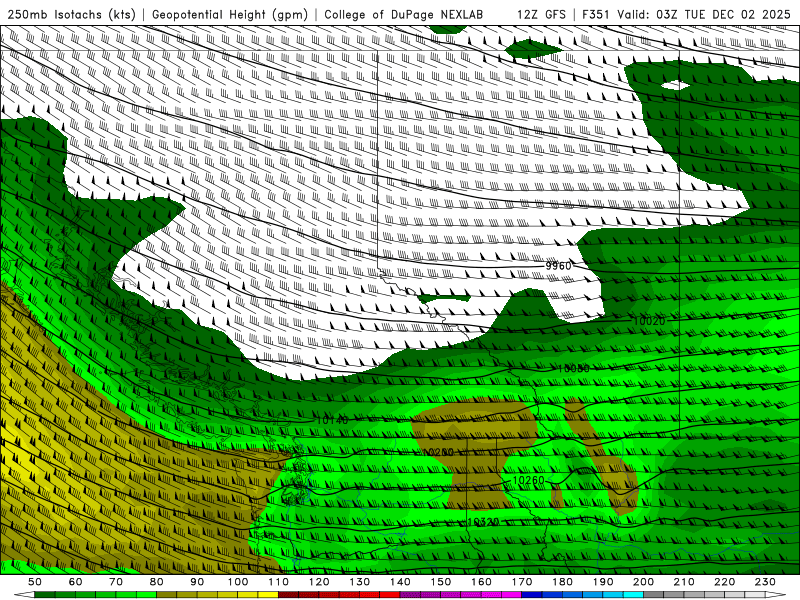Click the 10320 height contour label
Viewport: 800px width, 600px height.
click(483, 522)
